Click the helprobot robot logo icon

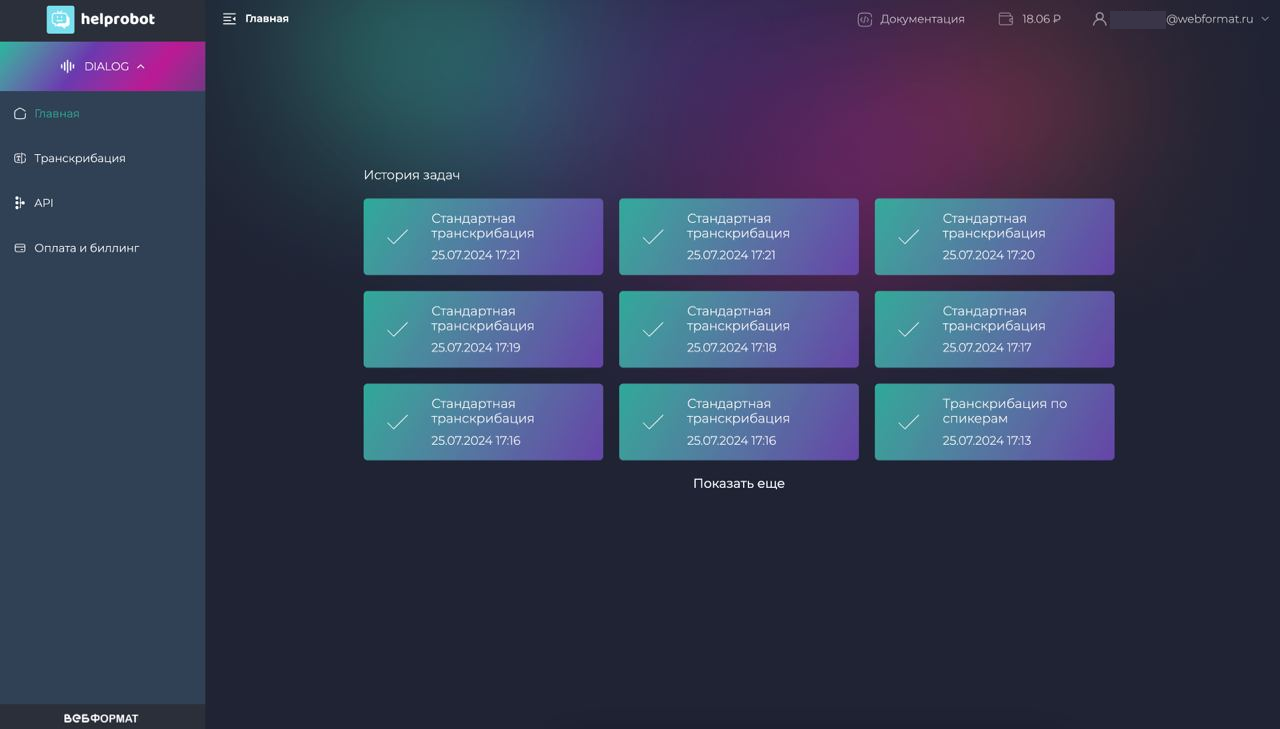60,19
